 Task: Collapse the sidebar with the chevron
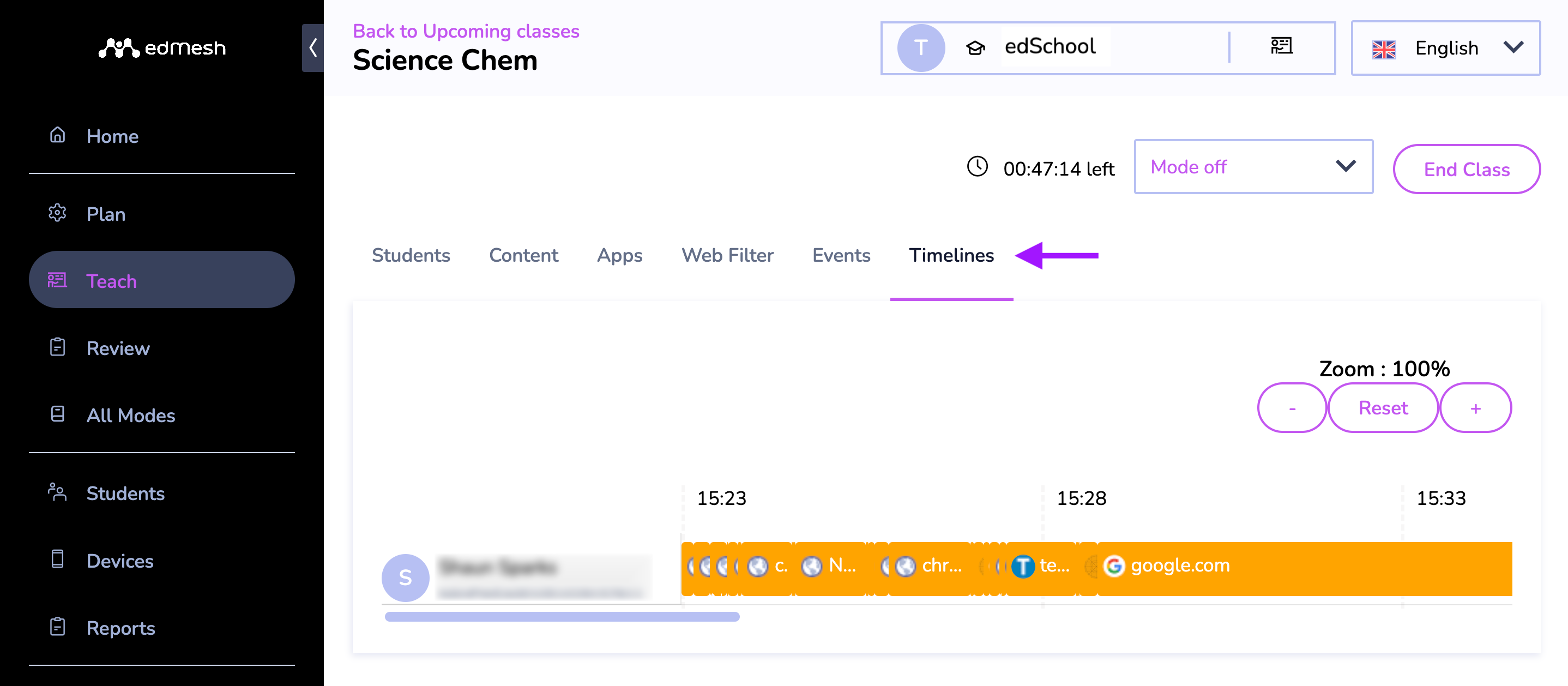coord(313,47)
